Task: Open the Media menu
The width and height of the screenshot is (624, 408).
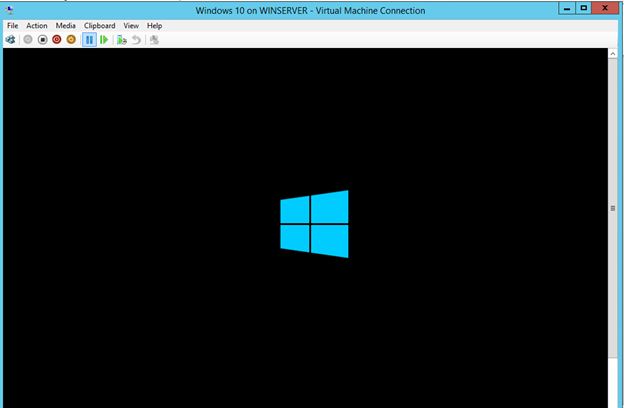Action: pyautogui.click(x=66, y=25)
